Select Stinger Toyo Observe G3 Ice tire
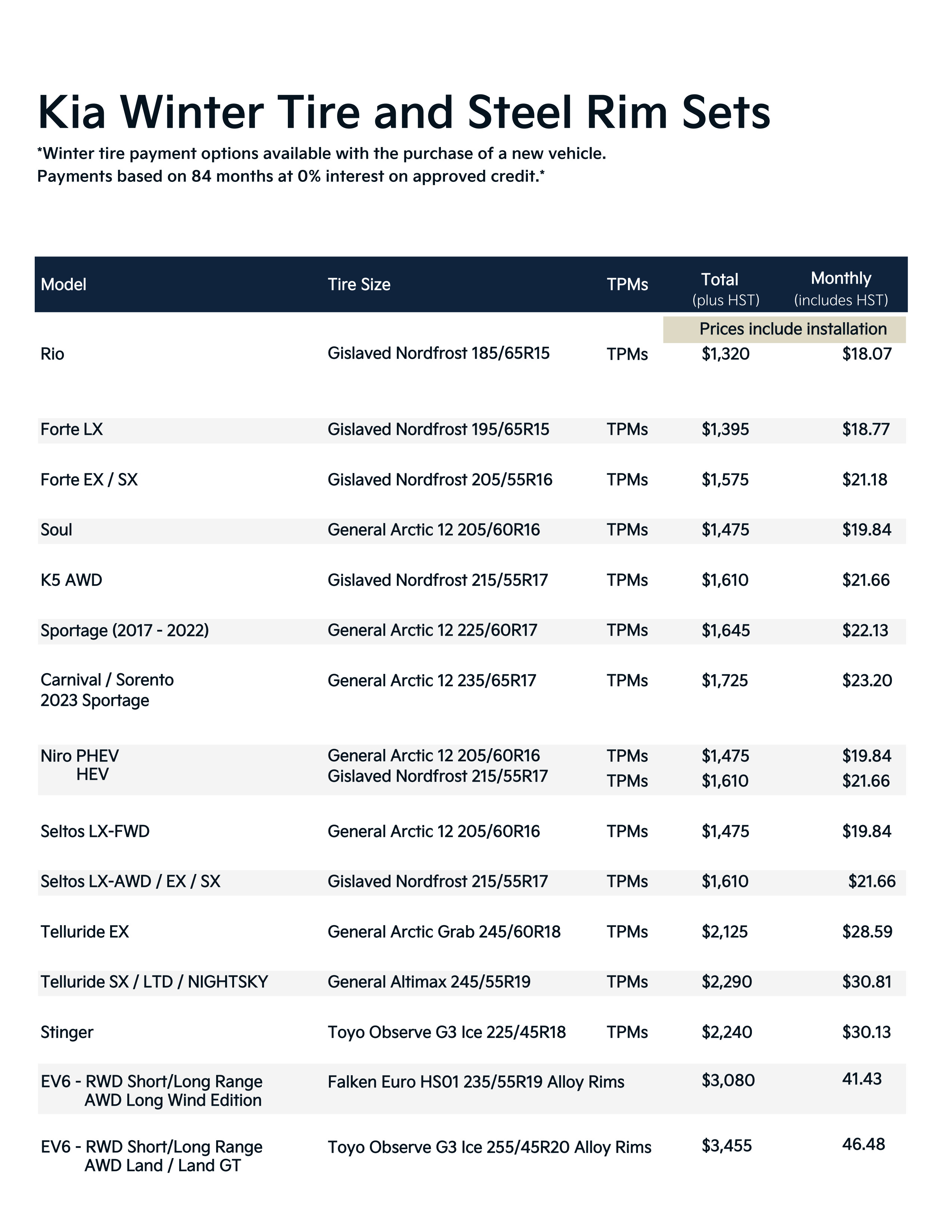Viewport: 952px width, 1232px height. 446,1032
